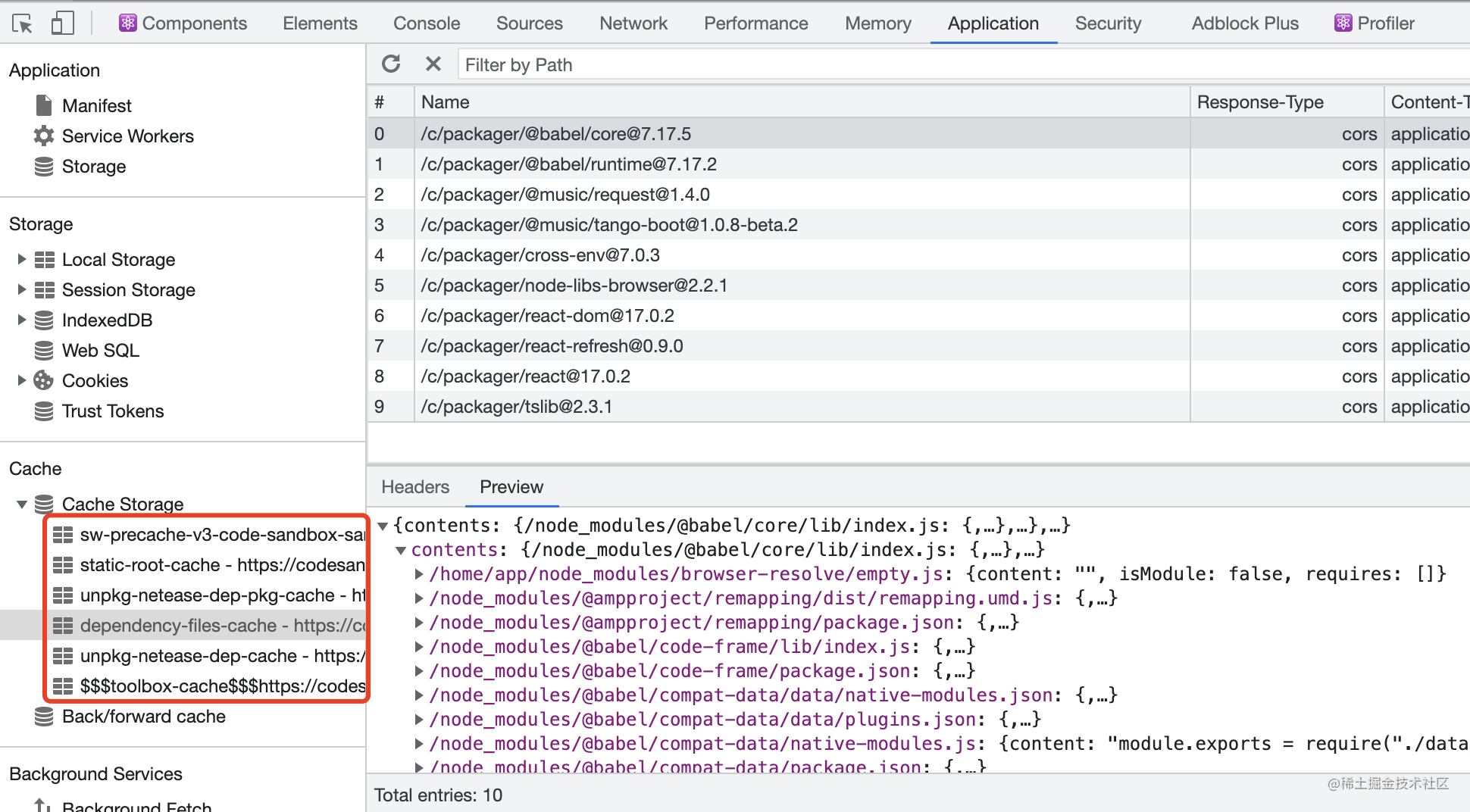Switch to the Performance tab
This screenshot has width=1470, height=812.
[x=756, y=23]
